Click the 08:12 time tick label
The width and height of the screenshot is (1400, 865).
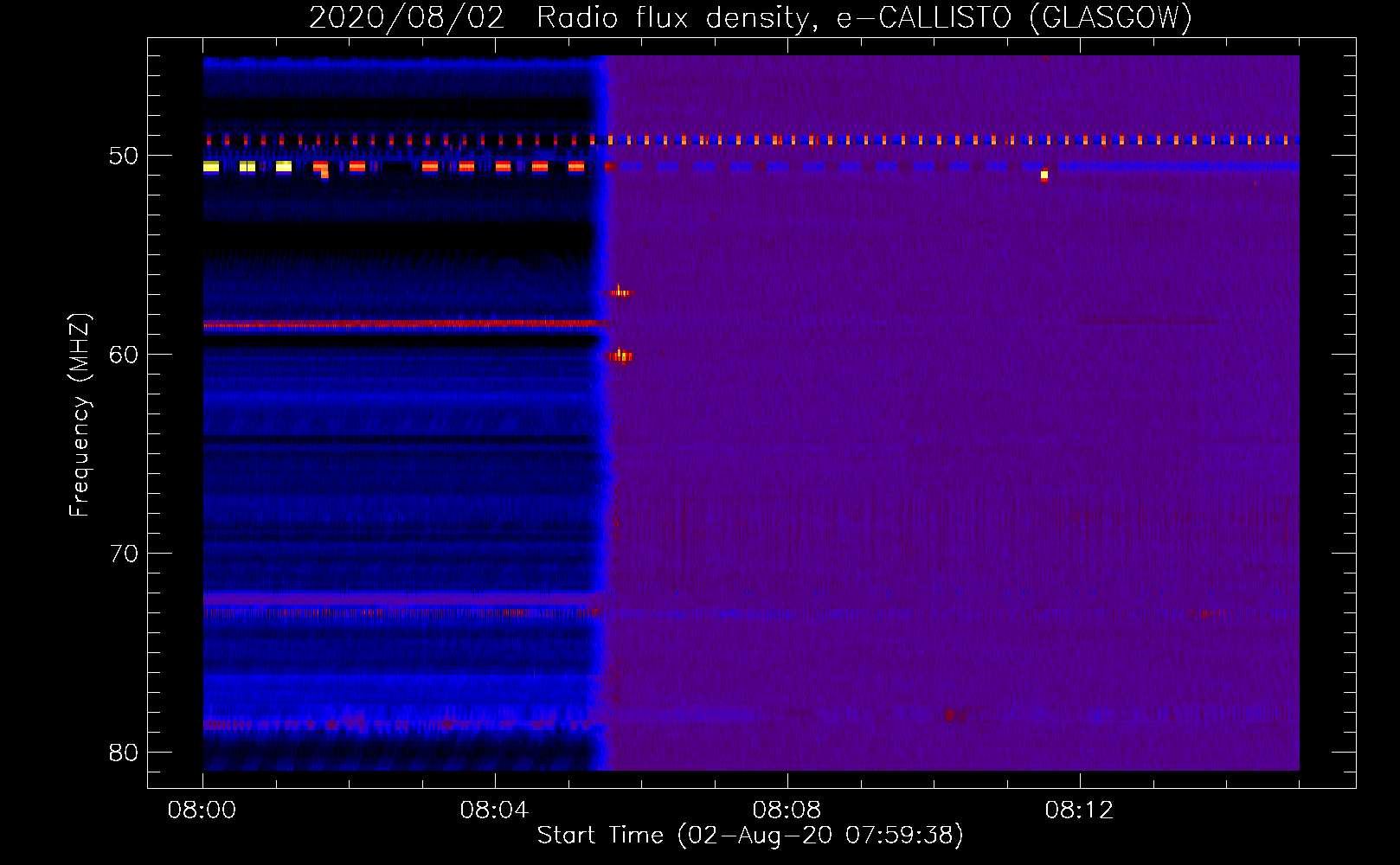pos(1079,811)
